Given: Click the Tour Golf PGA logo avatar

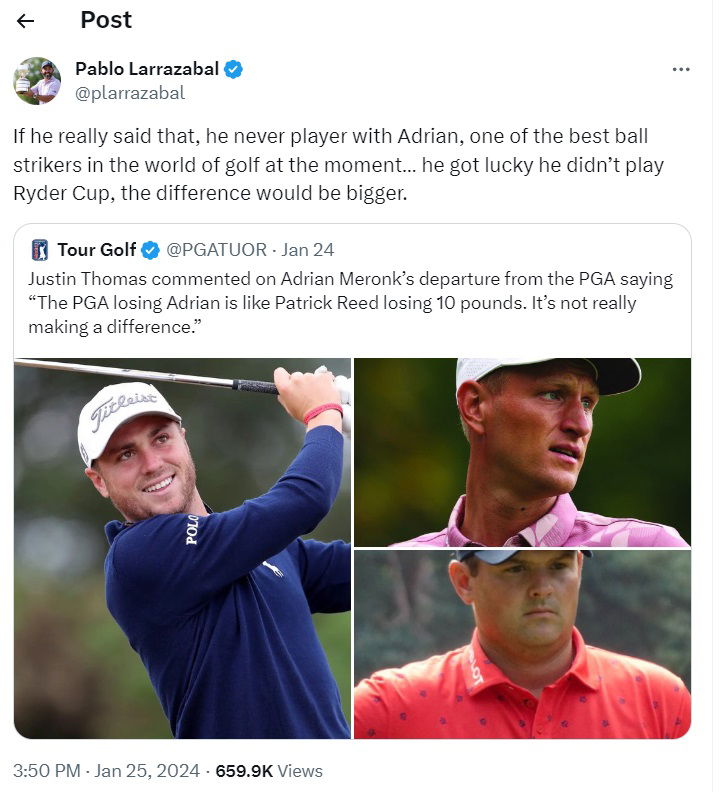Looking at the screenshot, I should pyautogui.click(x=39, y=250).
